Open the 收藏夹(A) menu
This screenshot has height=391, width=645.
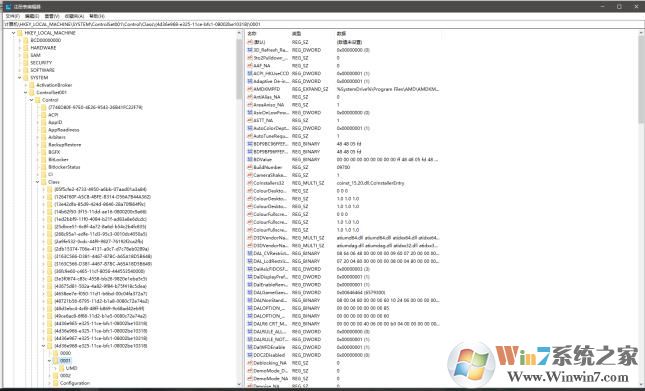pos(74,16)
